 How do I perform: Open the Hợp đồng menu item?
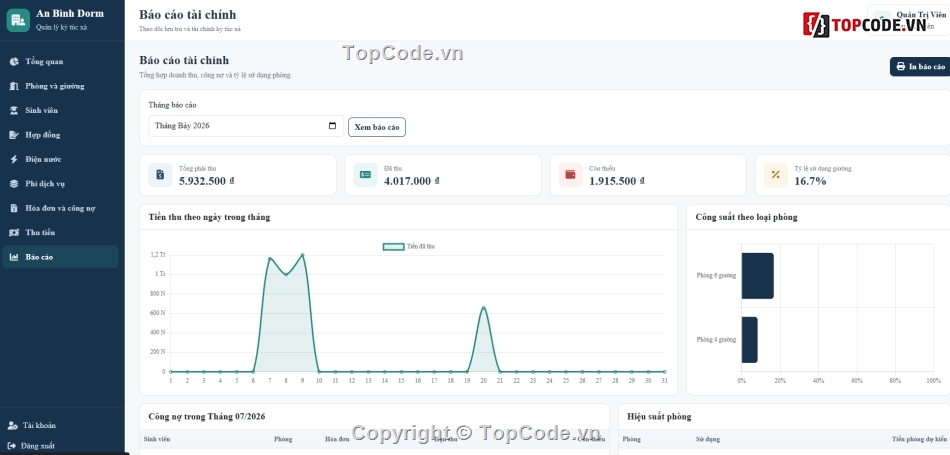[x=61, y=135]
